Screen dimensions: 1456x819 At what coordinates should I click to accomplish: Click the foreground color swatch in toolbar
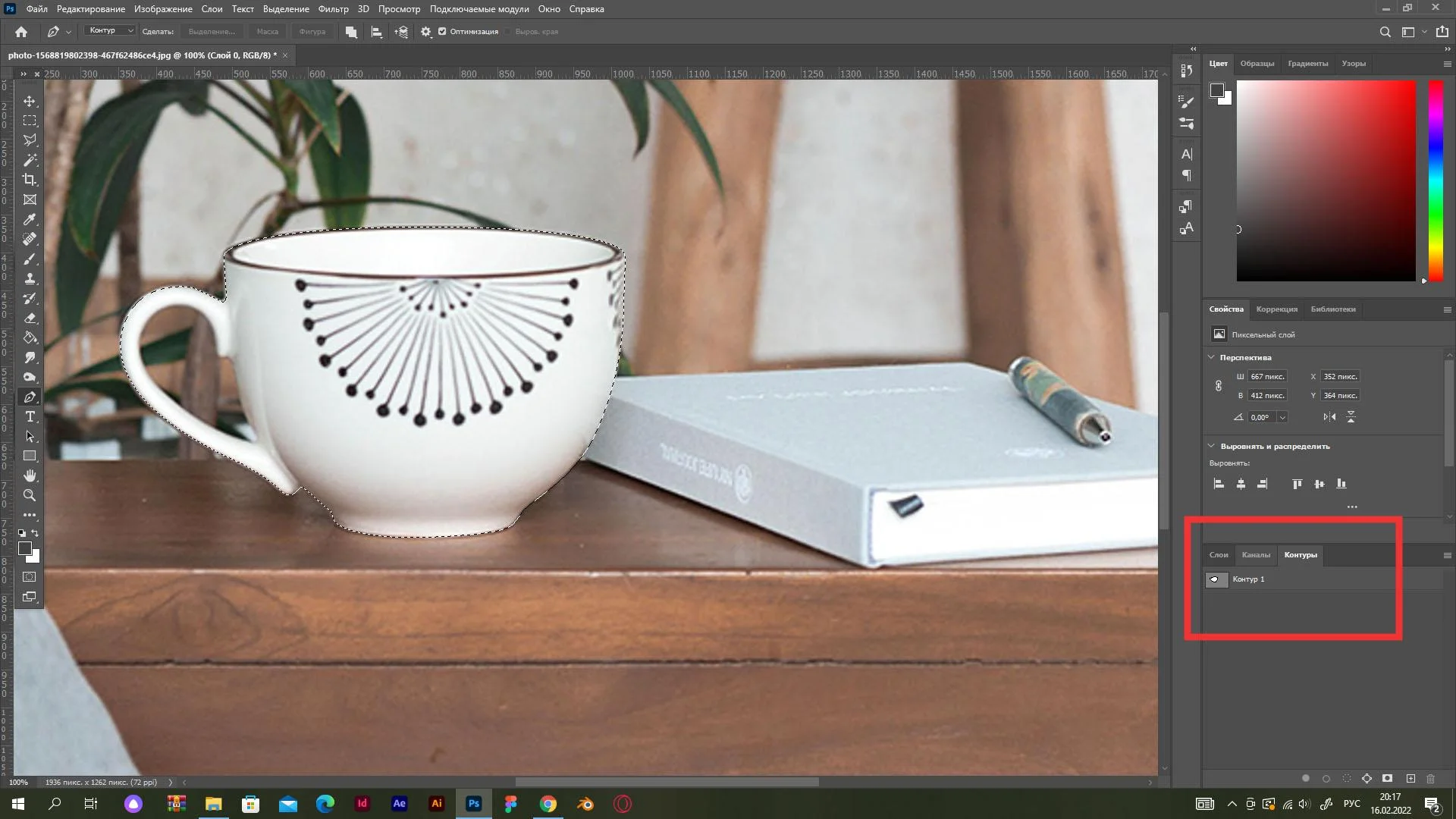click(25, 548)
